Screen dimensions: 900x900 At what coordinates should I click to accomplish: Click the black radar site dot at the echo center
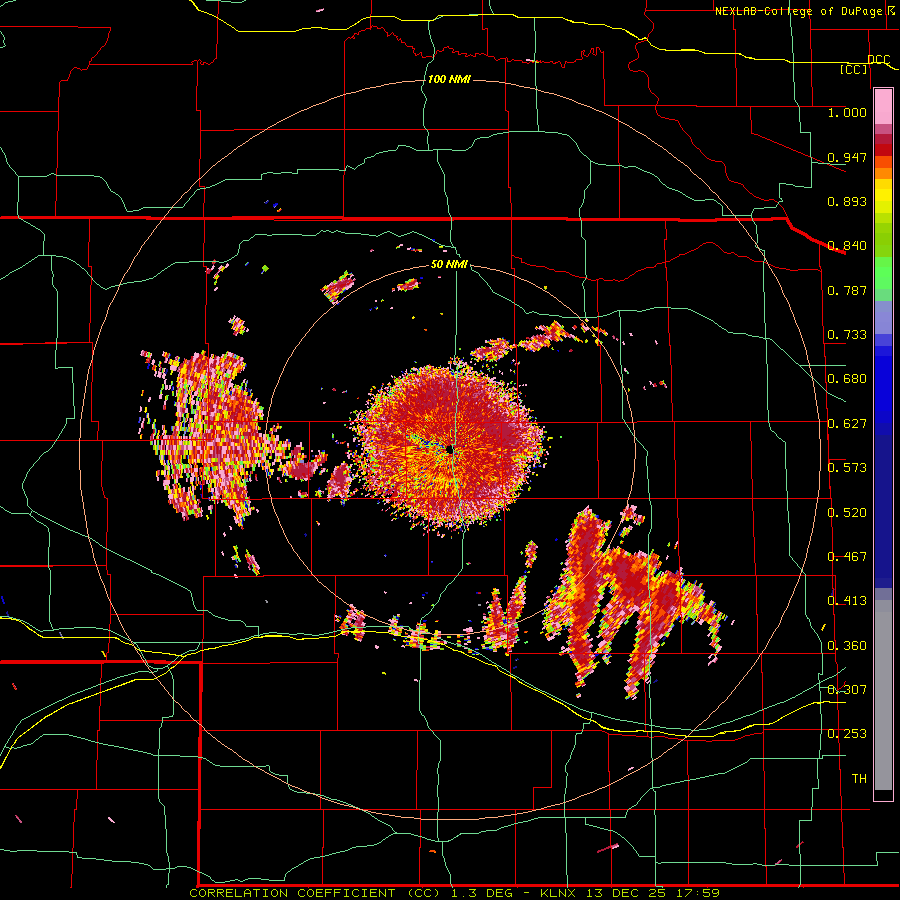[449, 449]
